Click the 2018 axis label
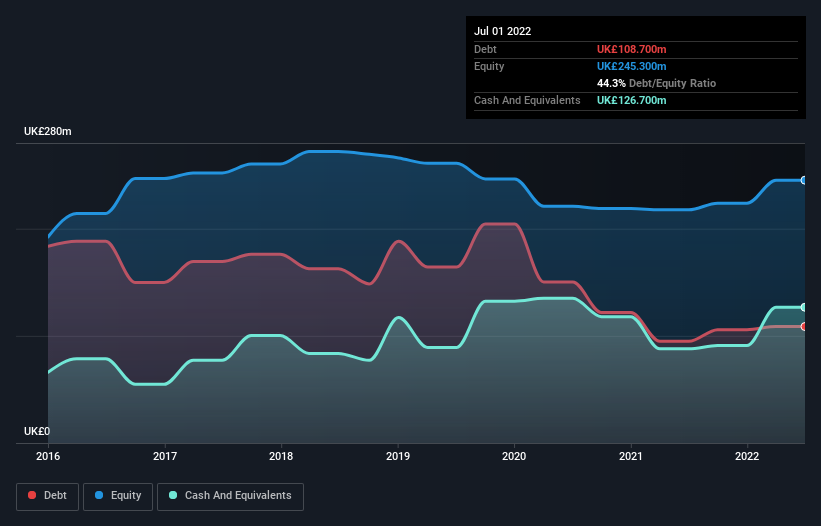Viewport: 821px width, 526px height. [x=281, y=456]
